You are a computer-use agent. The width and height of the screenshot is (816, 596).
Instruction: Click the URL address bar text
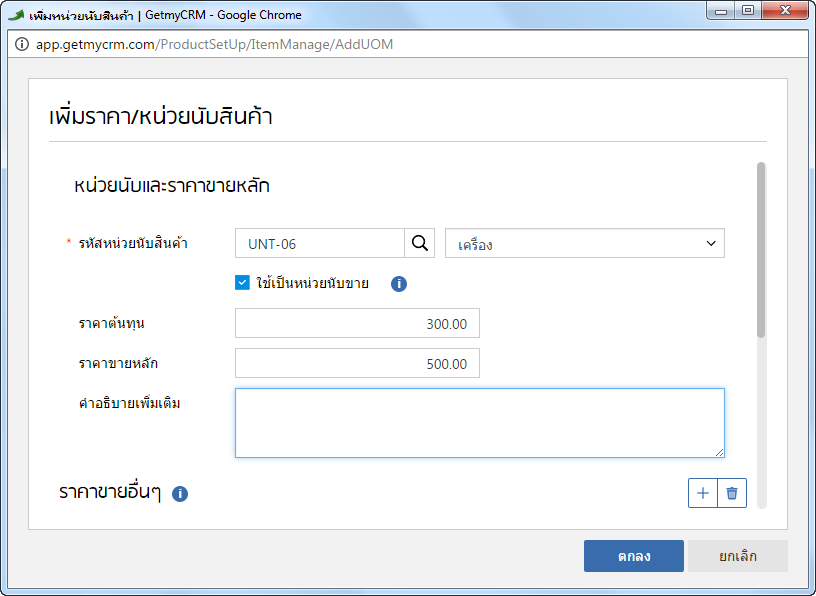point(214,44)
